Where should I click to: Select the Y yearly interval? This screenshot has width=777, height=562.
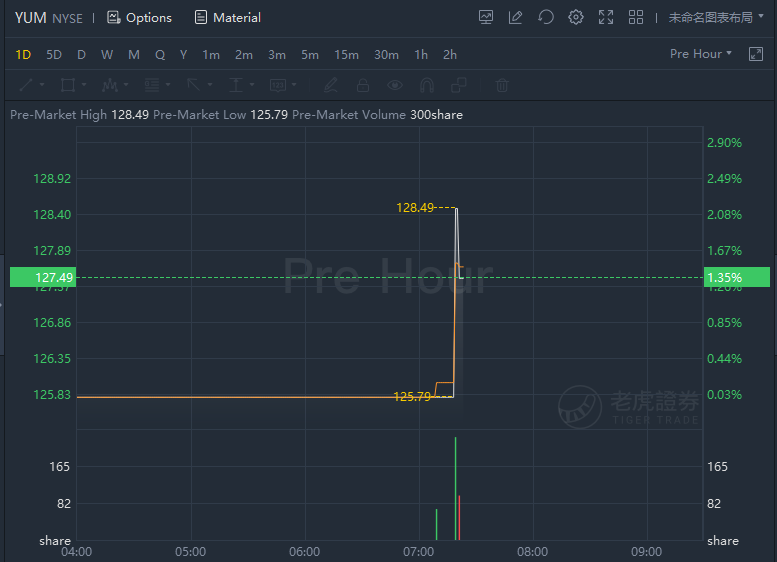183,55
